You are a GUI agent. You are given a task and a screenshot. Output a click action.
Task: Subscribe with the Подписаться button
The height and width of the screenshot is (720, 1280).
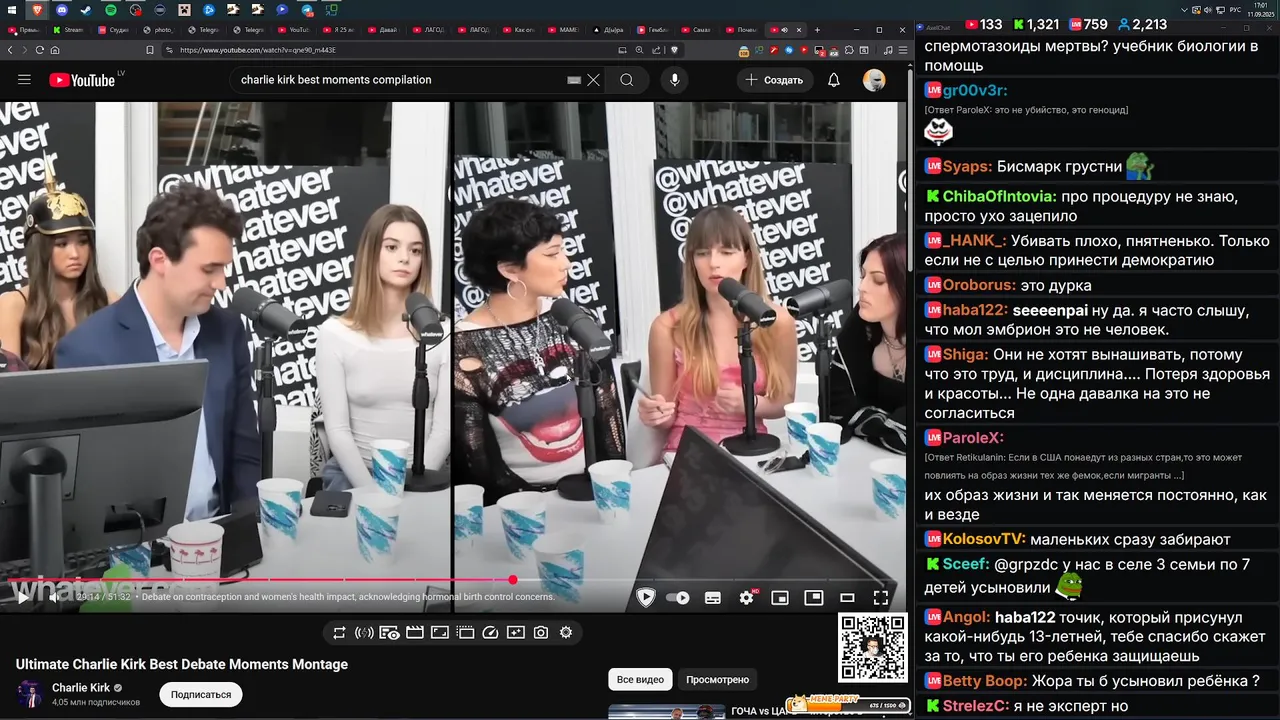coord(201,694)
